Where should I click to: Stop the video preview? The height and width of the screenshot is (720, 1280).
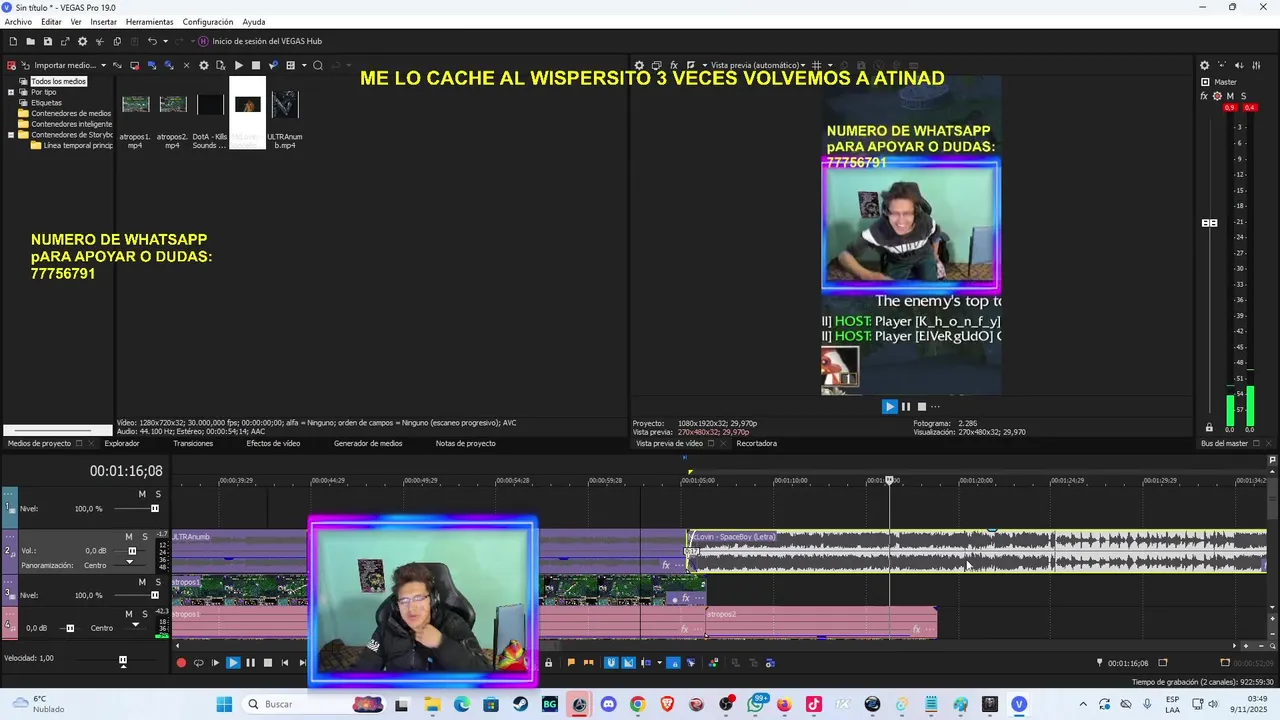coord(922,406)
